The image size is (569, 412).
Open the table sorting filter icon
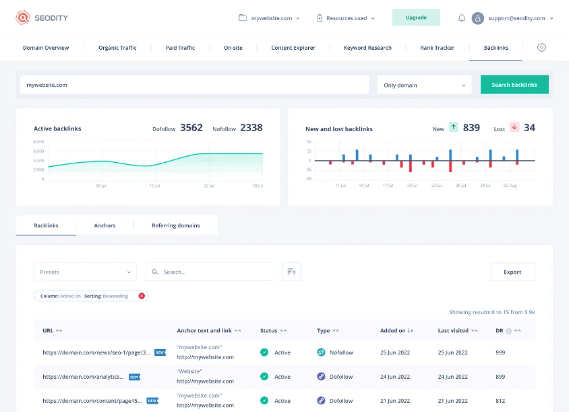coord(291,272)
